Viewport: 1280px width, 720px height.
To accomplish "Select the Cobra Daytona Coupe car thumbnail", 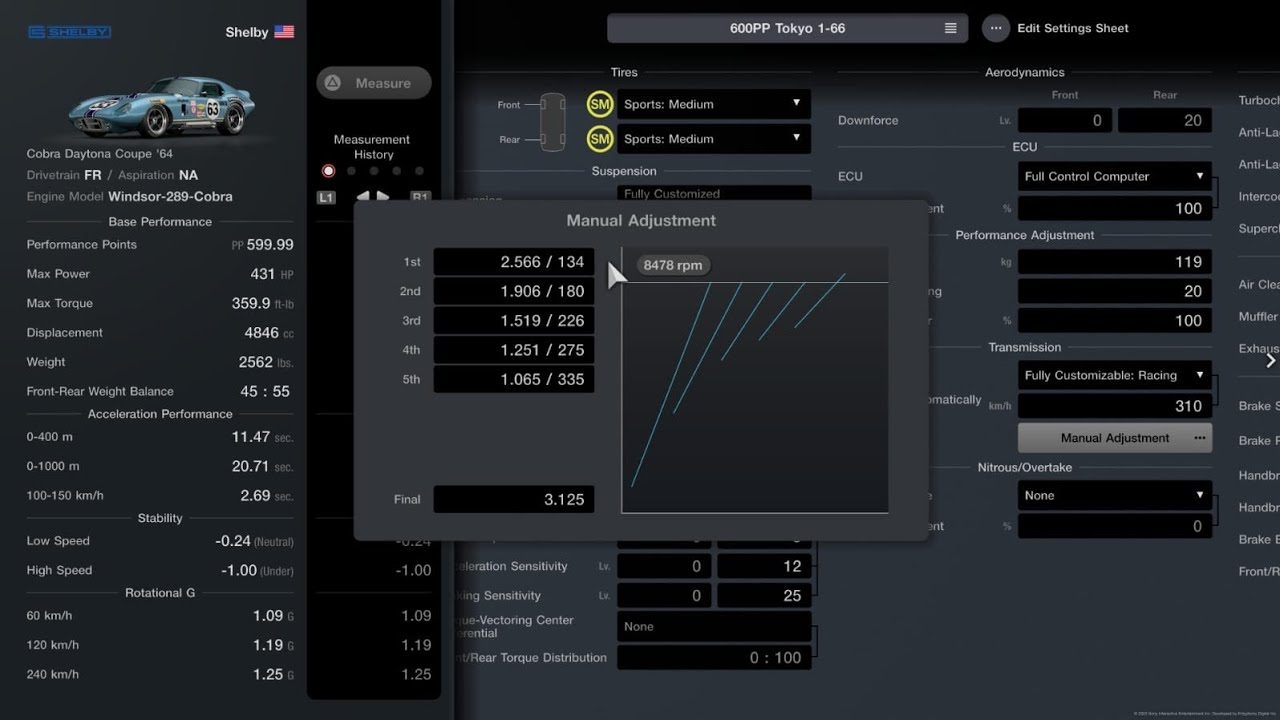I will (160, 105).
